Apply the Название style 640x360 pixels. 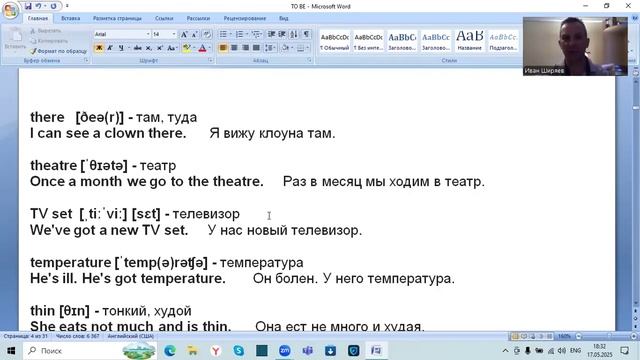tap(469, 41)
